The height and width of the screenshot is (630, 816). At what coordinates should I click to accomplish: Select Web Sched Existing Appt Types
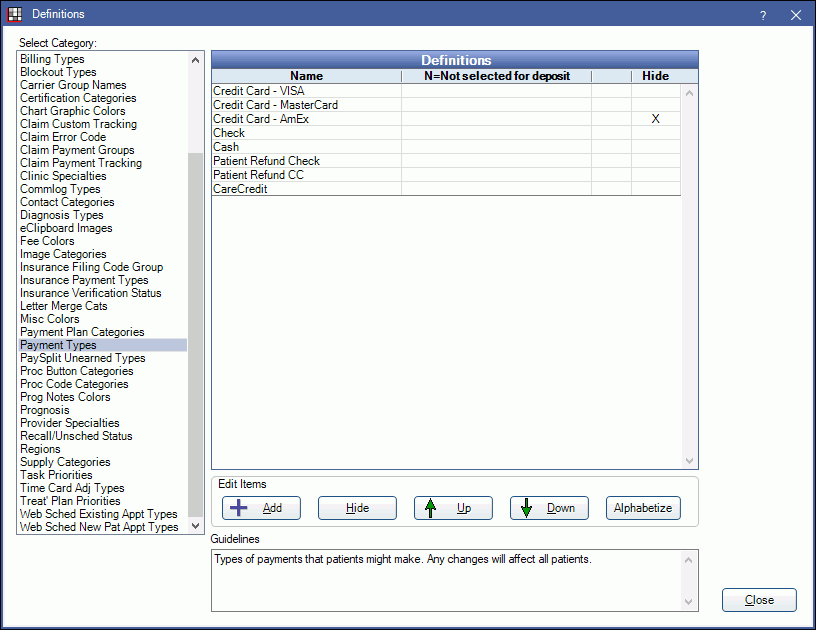click(x=103, y=514)
